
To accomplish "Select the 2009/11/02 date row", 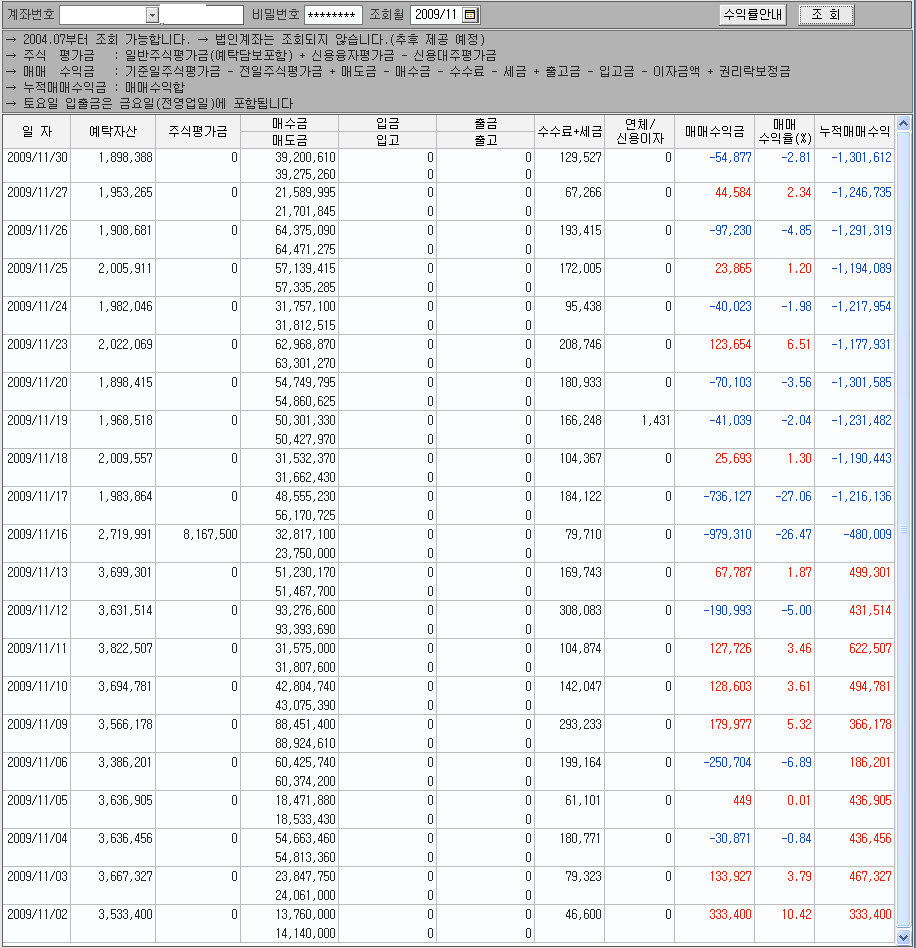I will click(37, 914).
